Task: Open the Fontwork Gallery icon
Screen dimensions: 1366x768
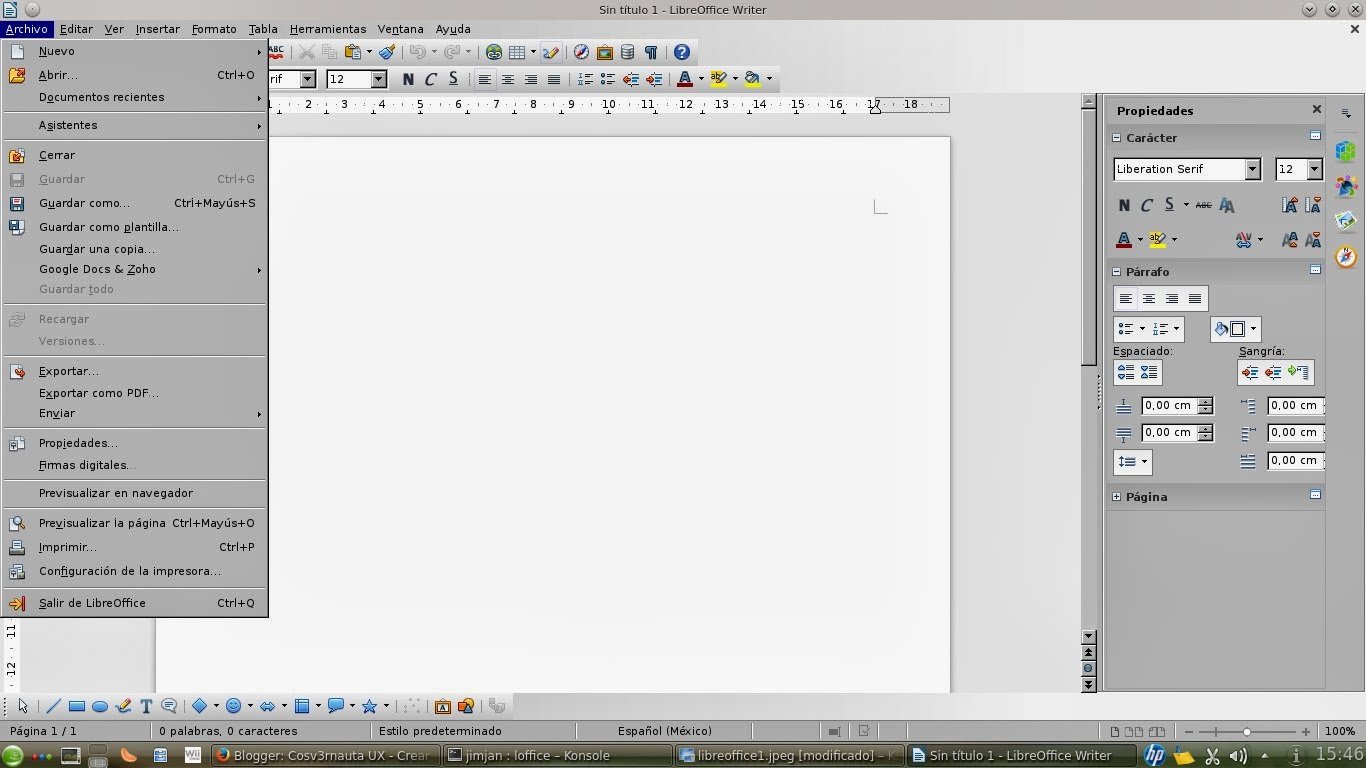Action: coord(443,706)
